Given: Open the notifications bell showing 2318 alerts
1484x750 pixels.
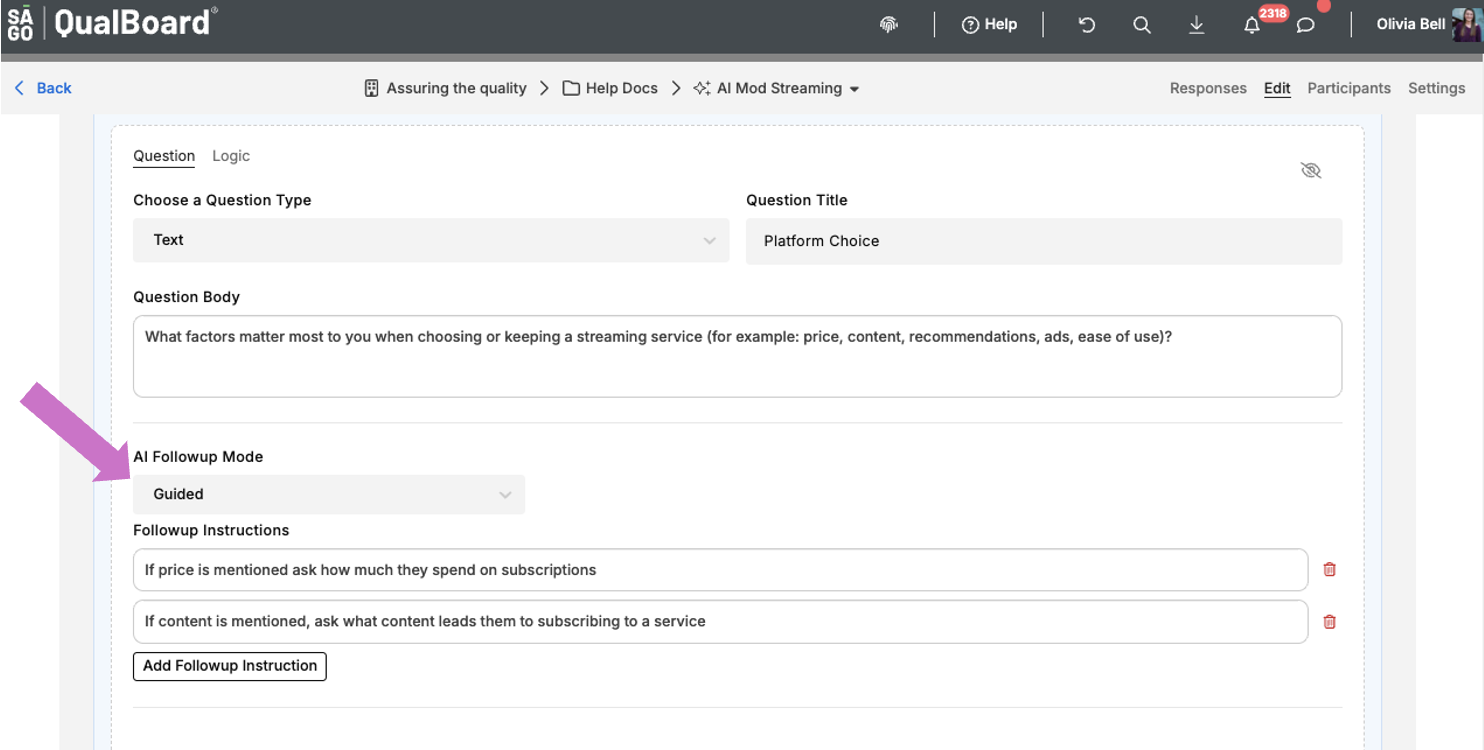Looking at the screenshot, I should 1252,24.
